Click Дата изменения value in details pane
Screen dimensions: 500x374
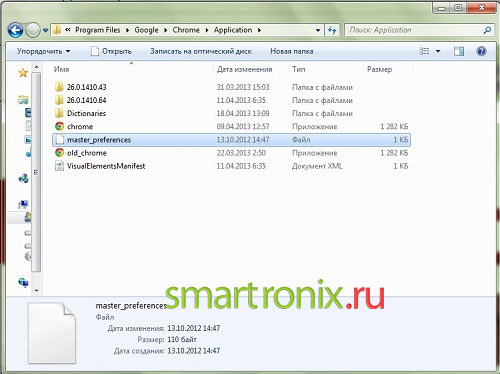[x=194, y=328]
